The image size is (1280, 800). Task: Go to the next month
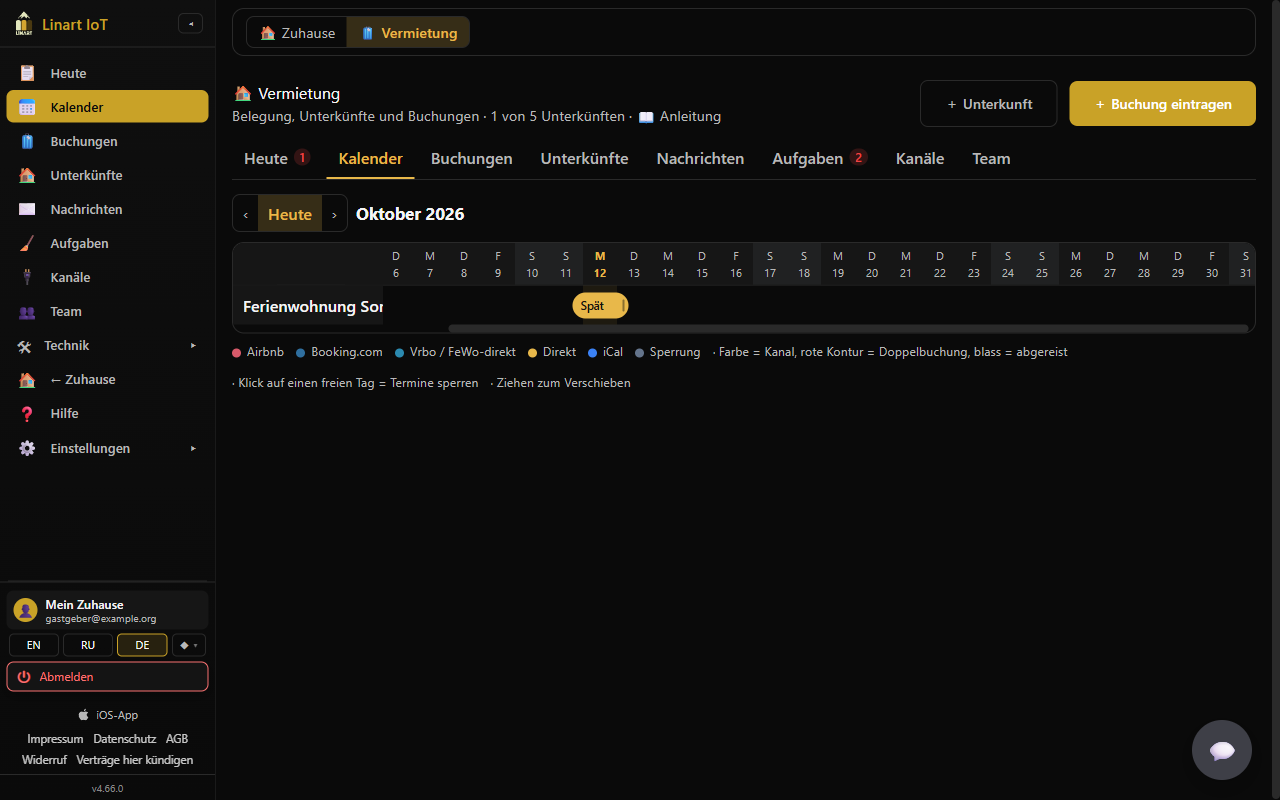click(x=334, y=214)
